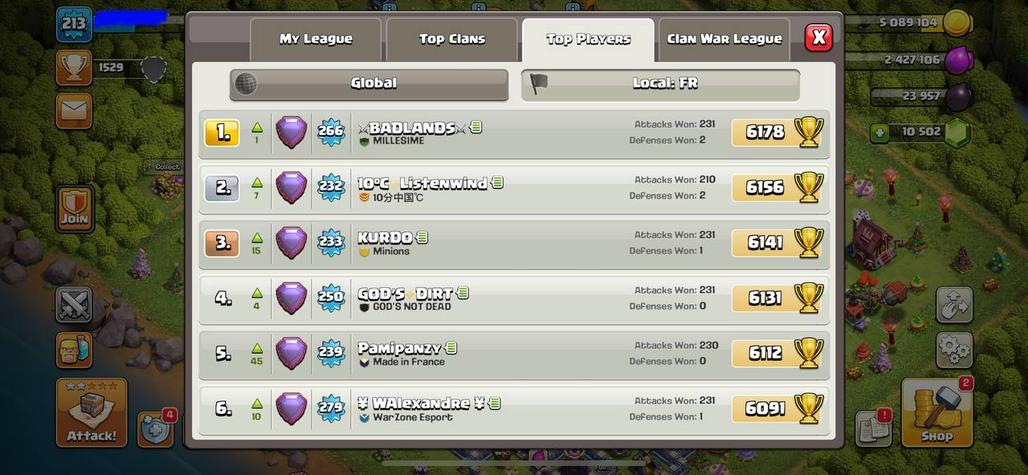Click the level 213 experience badge
Screen dimensions: 1028x475
pyautogui.click(x=74, y=25)
